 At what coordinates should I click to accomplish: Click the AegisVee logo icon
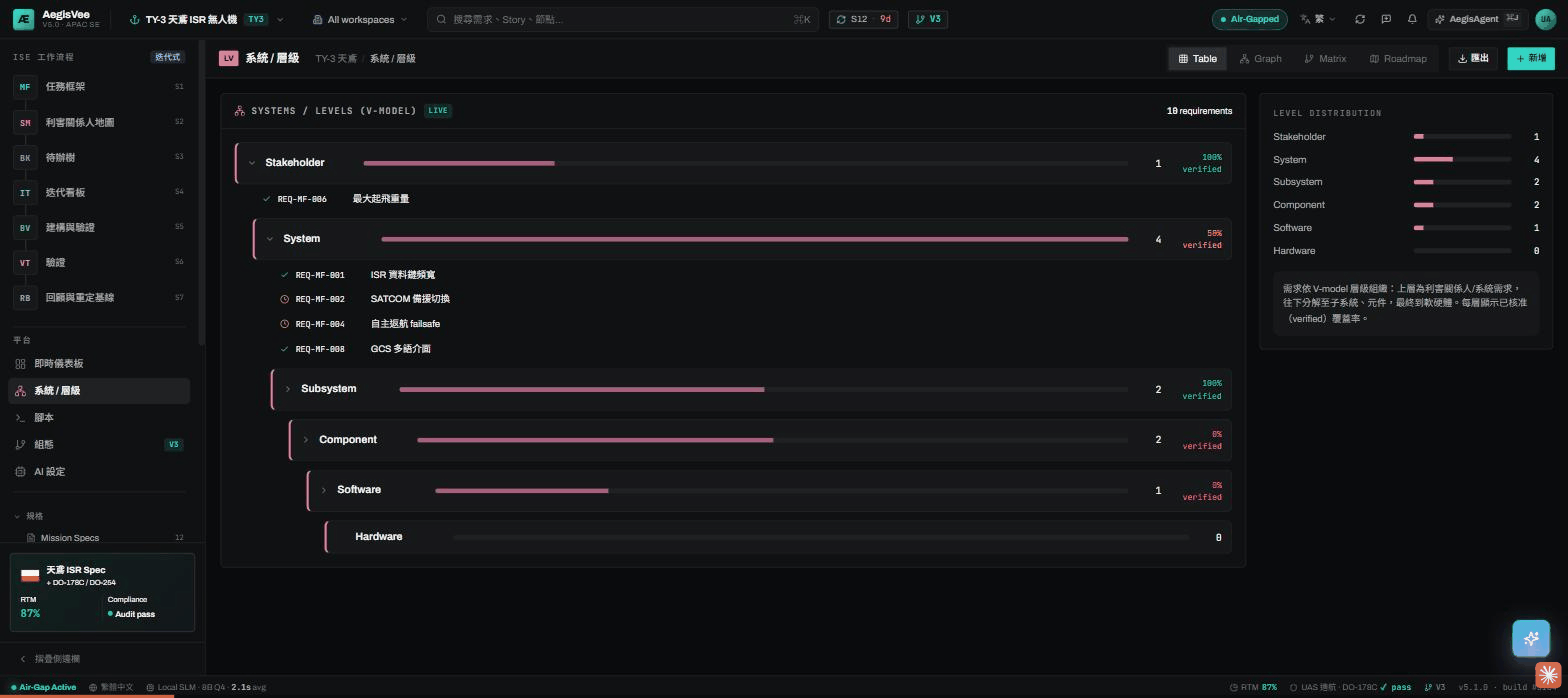pos(23,19)
